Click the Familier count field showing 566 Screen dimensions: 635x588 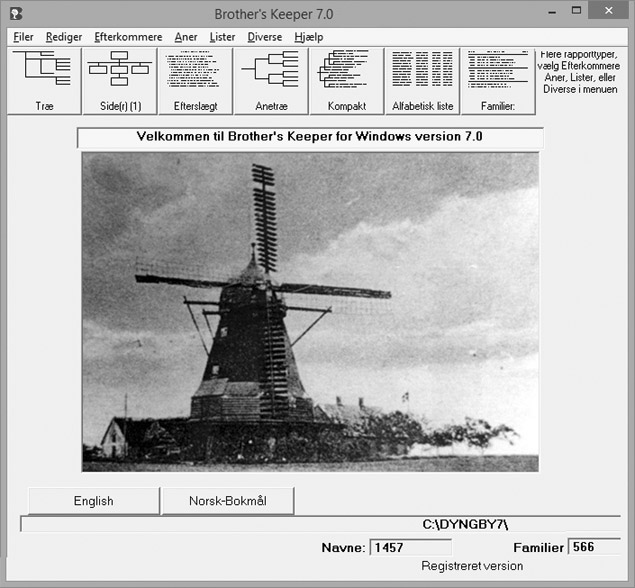594,547
